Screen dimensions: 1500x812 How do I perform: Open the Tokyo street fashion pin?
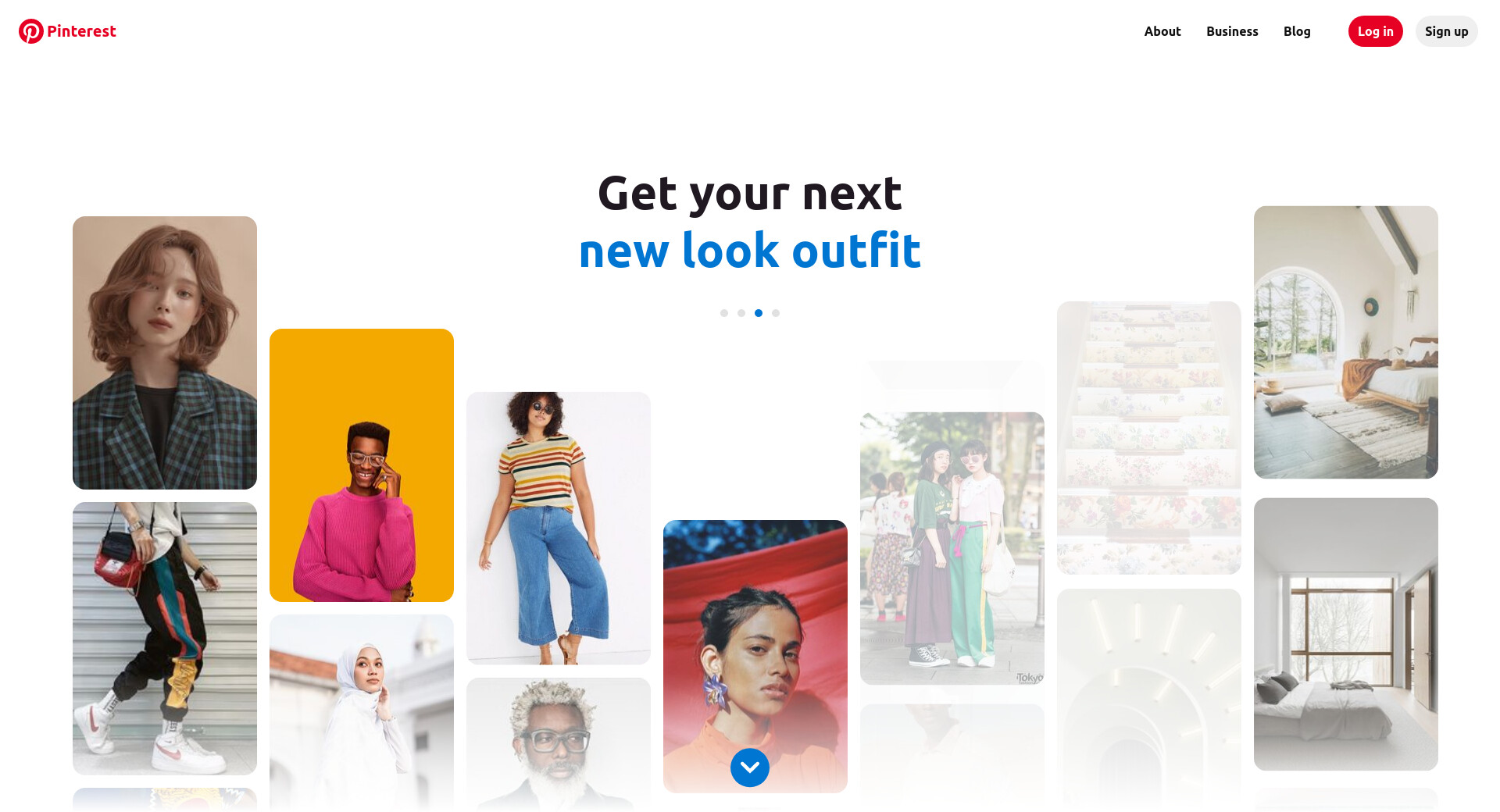click(952, 549)
